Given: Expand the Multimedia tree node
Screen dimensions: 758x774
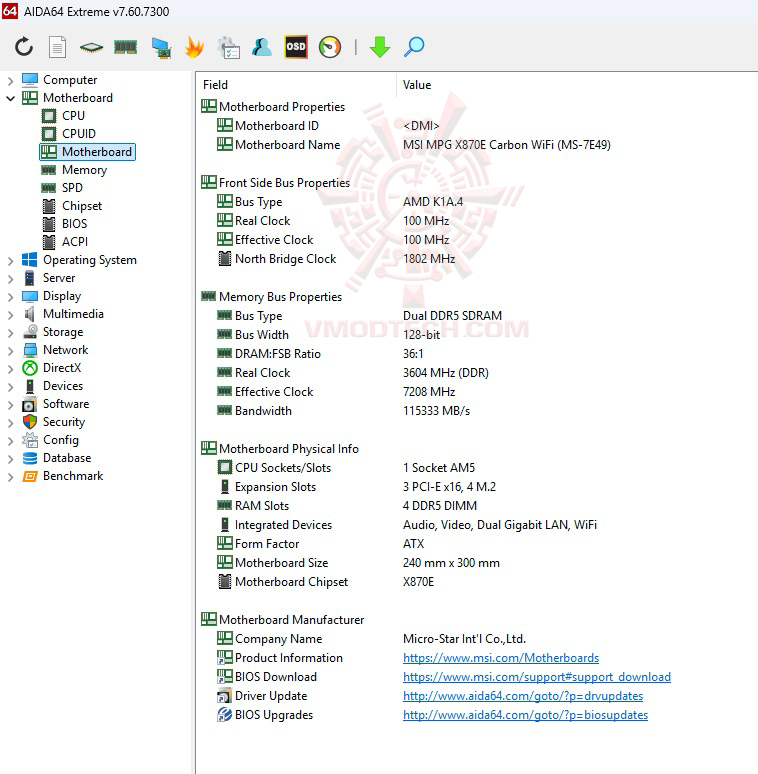Looking at the screenshot, I should point(10,314).
